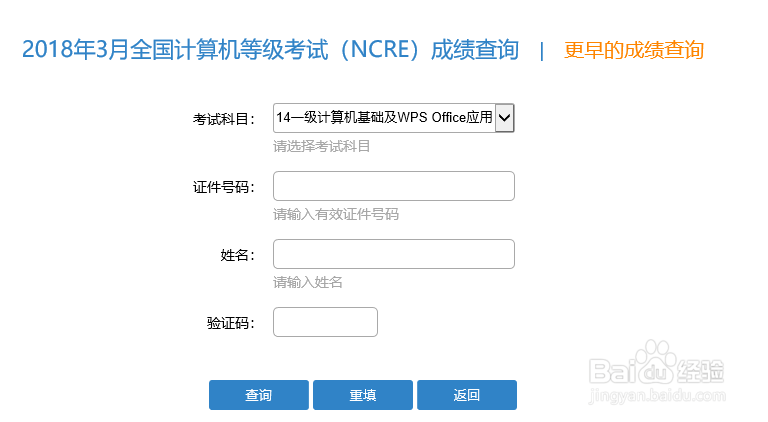
Task: Click the page title 2018年3月全国计算机等级考试成绩查询
Action: tap(270, 50)
